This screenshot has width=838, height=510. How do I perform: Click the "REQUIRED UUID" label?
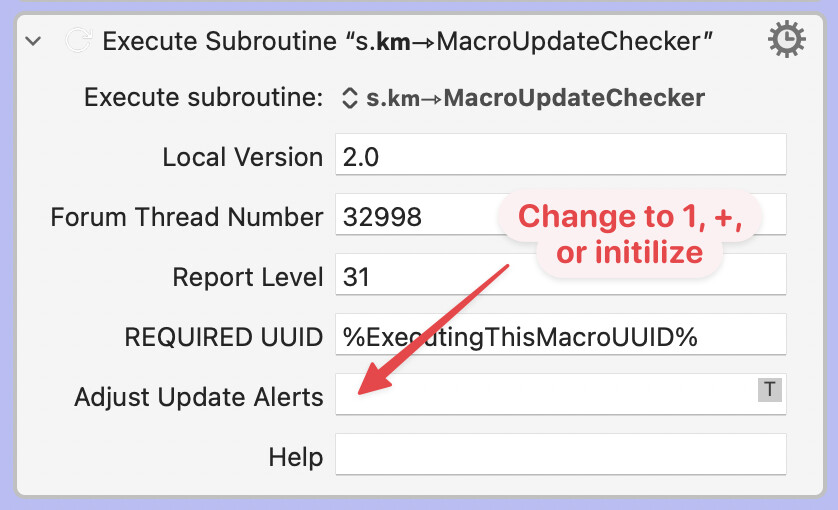pyautogui.click(x=223, y=337)
